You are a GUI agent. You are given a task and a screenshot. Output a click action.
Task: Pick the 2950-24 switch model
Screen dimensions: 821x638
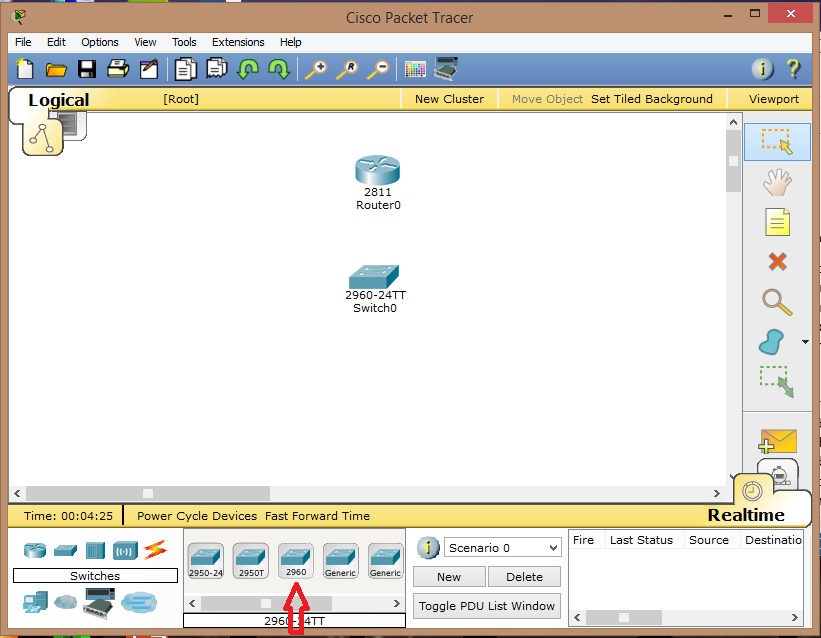(x=206, y=561)
